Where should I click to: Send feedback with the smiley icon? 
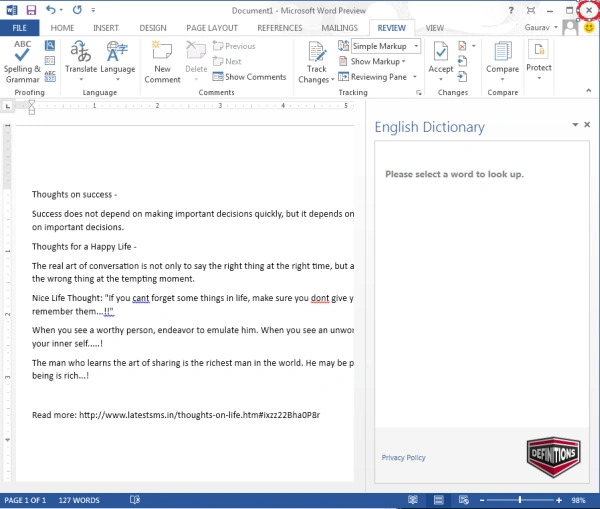pyautogui.click(x=589, y=28)
